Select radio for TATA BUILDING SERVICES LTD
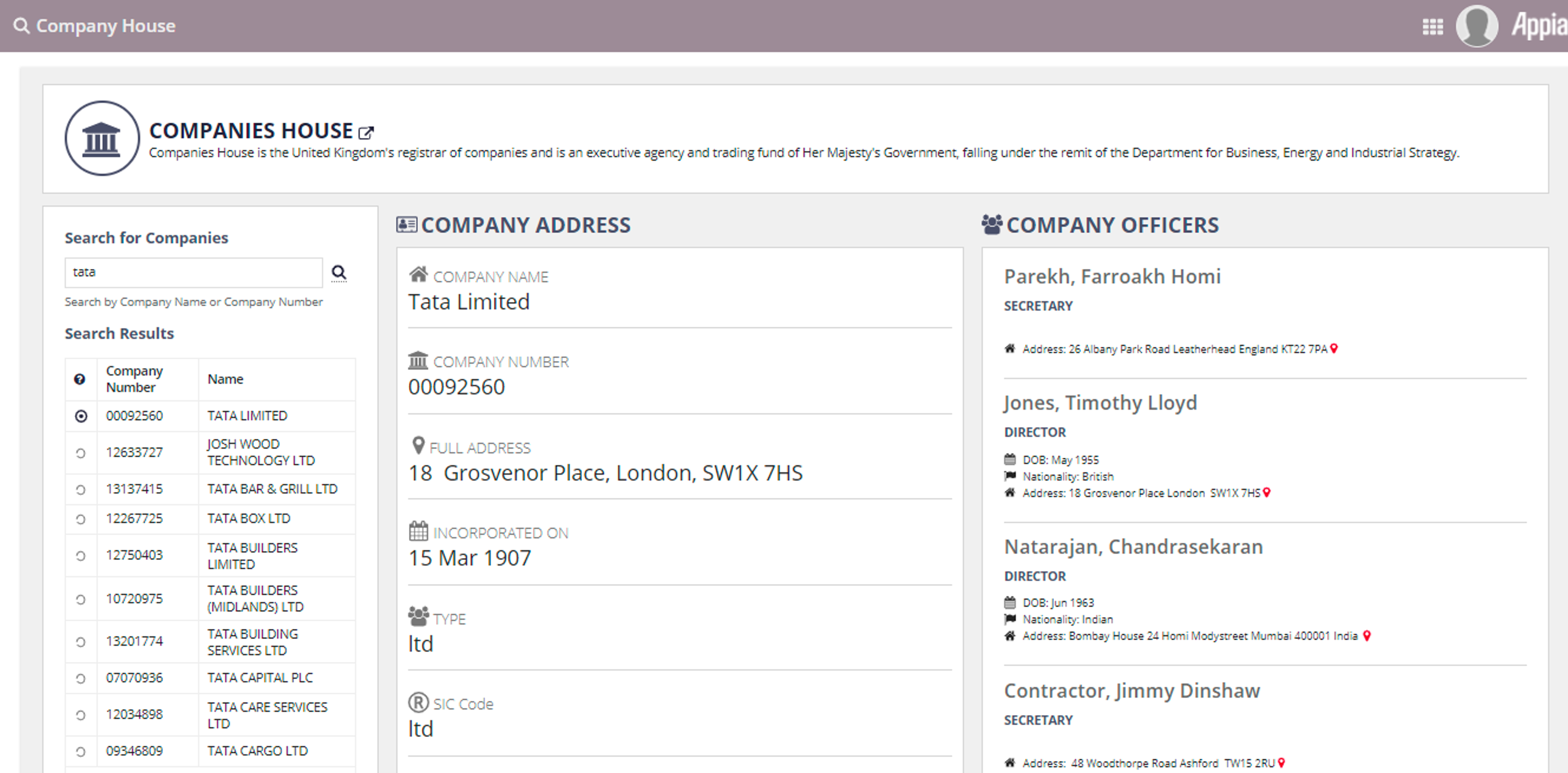 coord(80,642)
